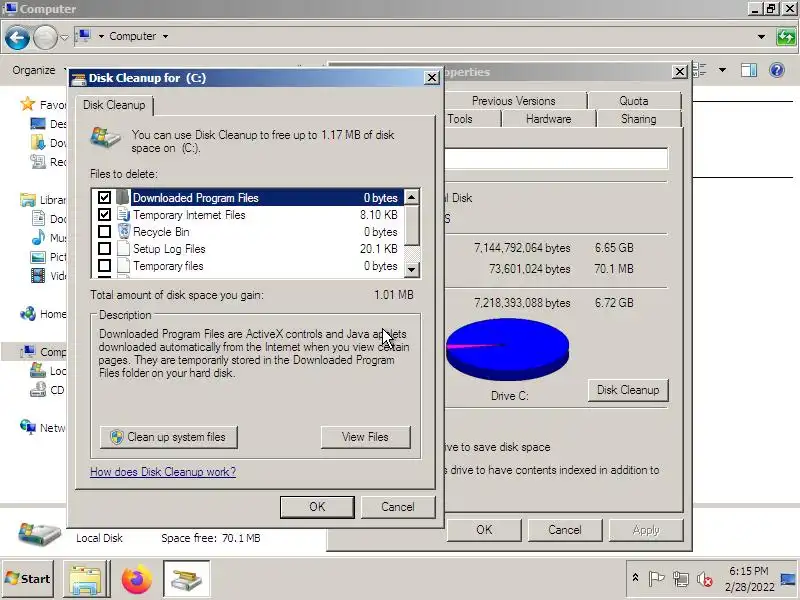This screenshot has height=600, width=800.
Task: Open Previous Versions tab in Properties window
Action: point(513,101)
